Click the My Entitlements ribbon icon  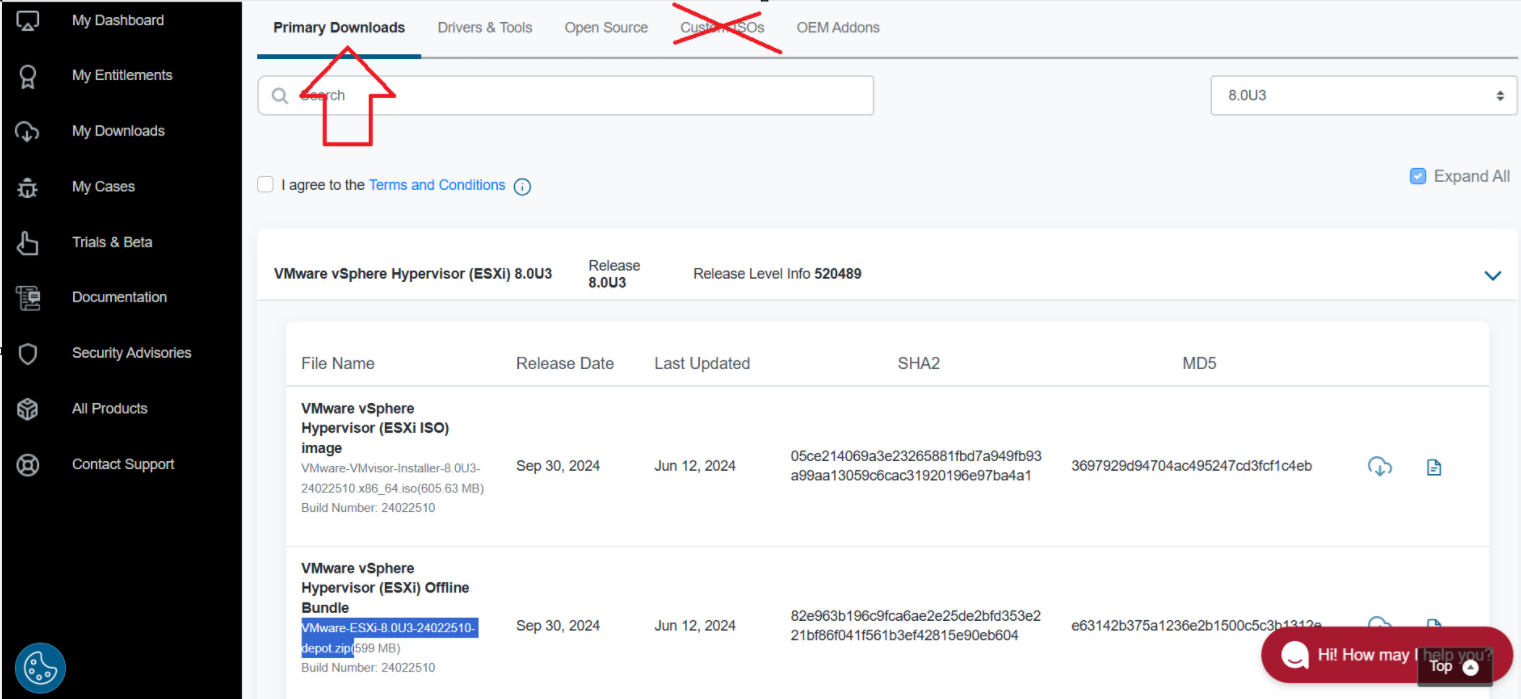(x=28, y=76)
